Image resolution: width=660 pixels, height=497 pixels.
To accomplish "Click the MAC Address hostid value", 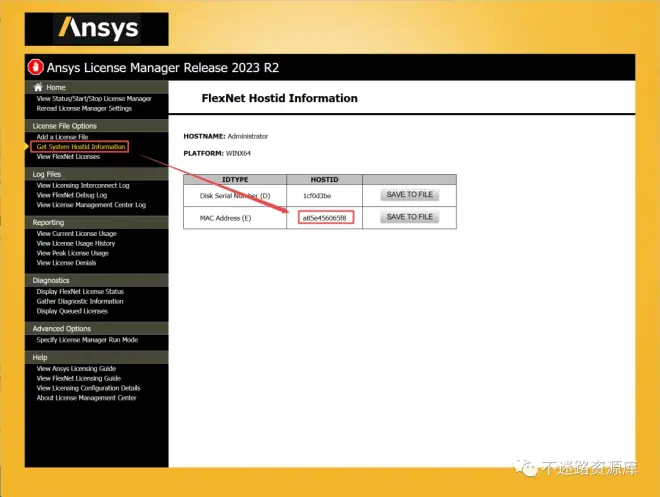I will (325, 217).
